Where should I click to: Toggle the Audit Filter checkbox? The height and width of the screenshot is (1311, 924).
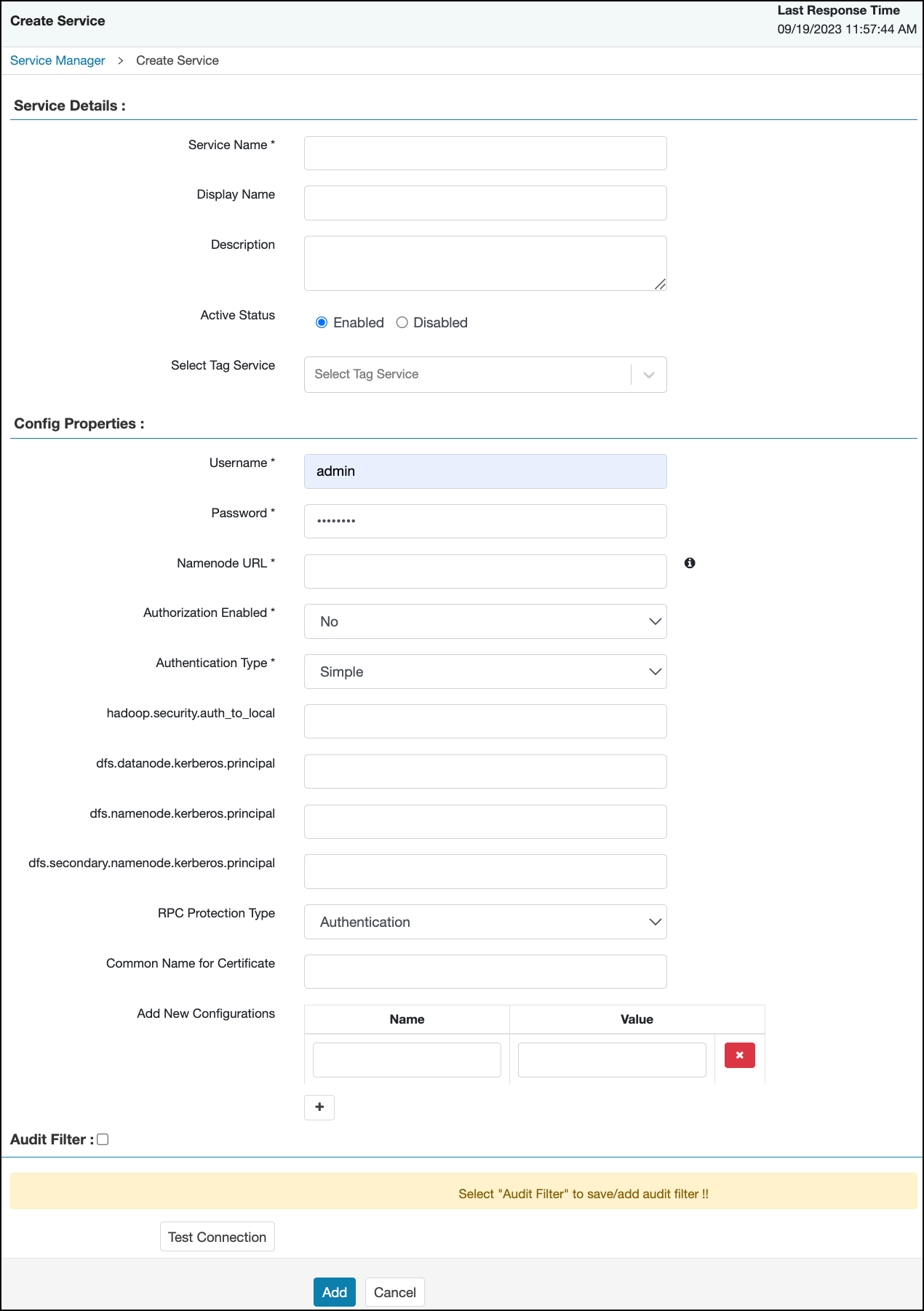(x=103, y=1139)
